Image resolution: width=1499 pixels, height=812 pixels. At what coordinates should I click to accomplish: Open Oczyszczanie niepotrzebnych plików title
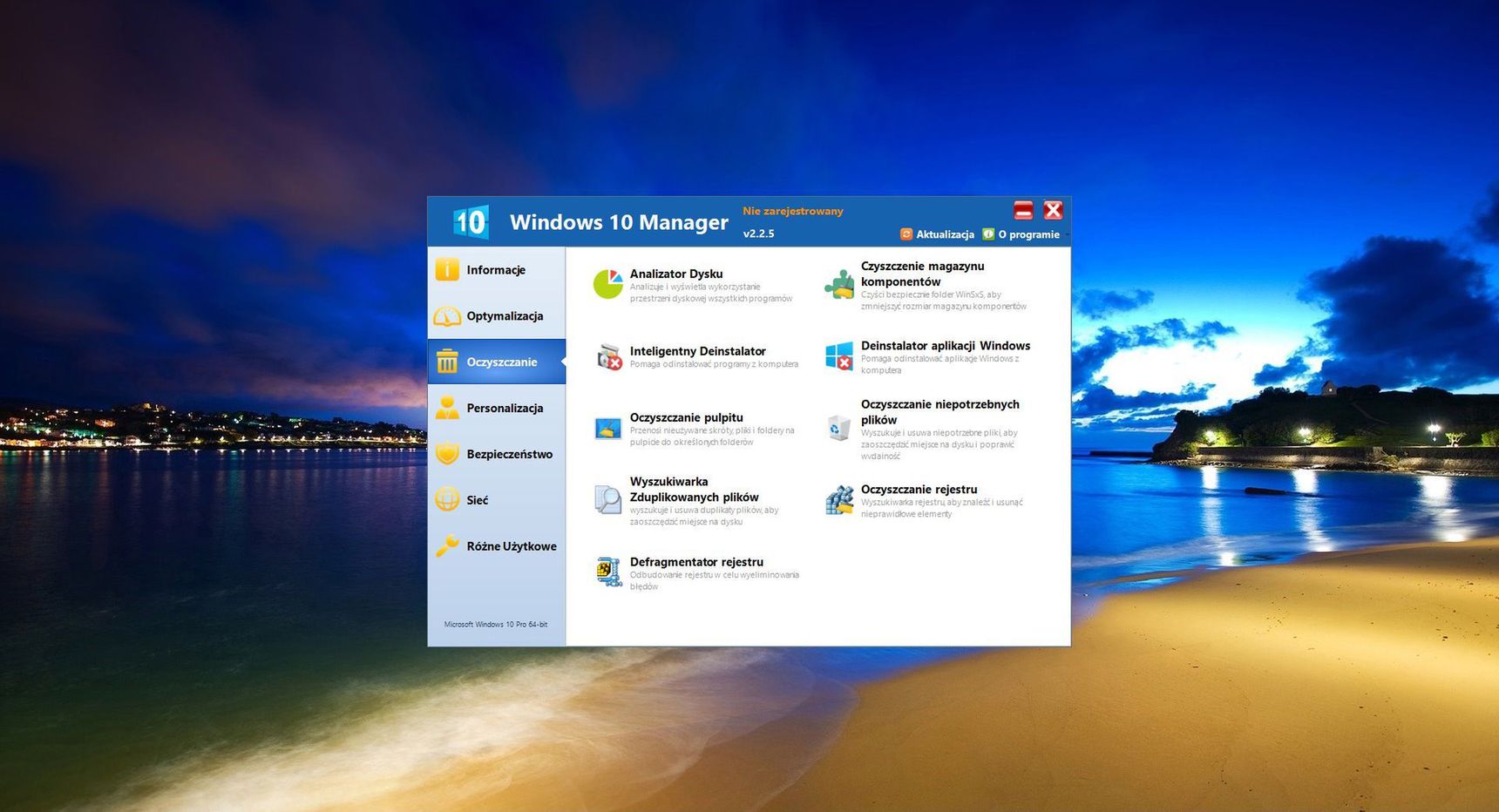[x=940, y=412]
